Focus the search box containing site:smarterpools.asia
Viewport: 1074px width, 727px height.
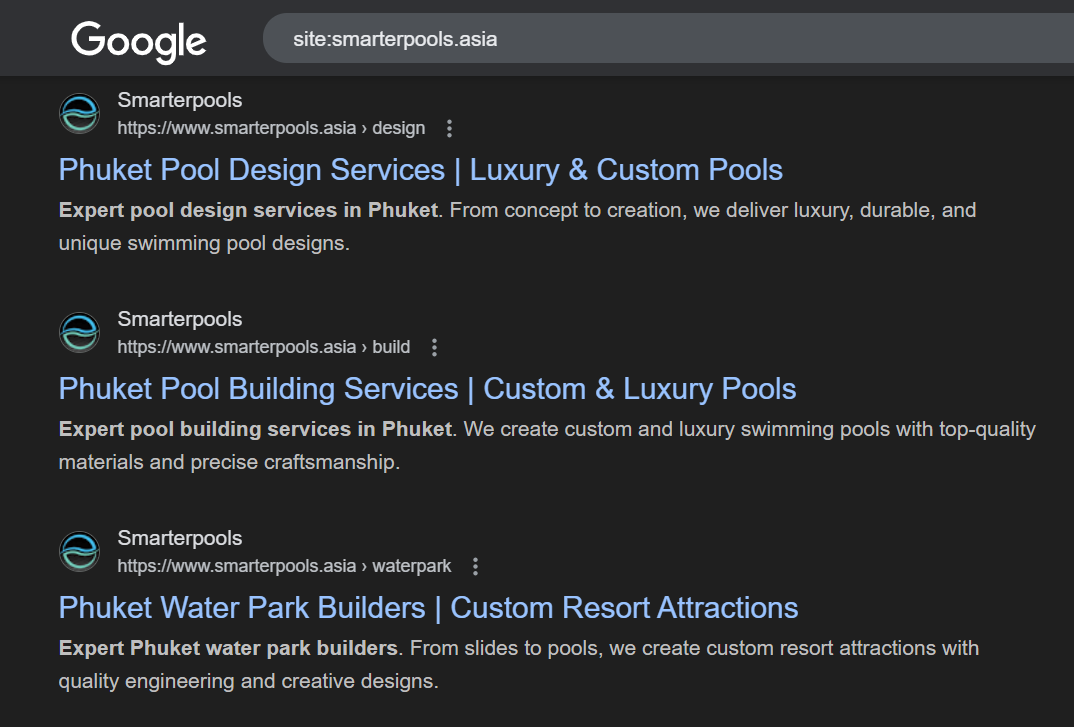coord(600,40)
